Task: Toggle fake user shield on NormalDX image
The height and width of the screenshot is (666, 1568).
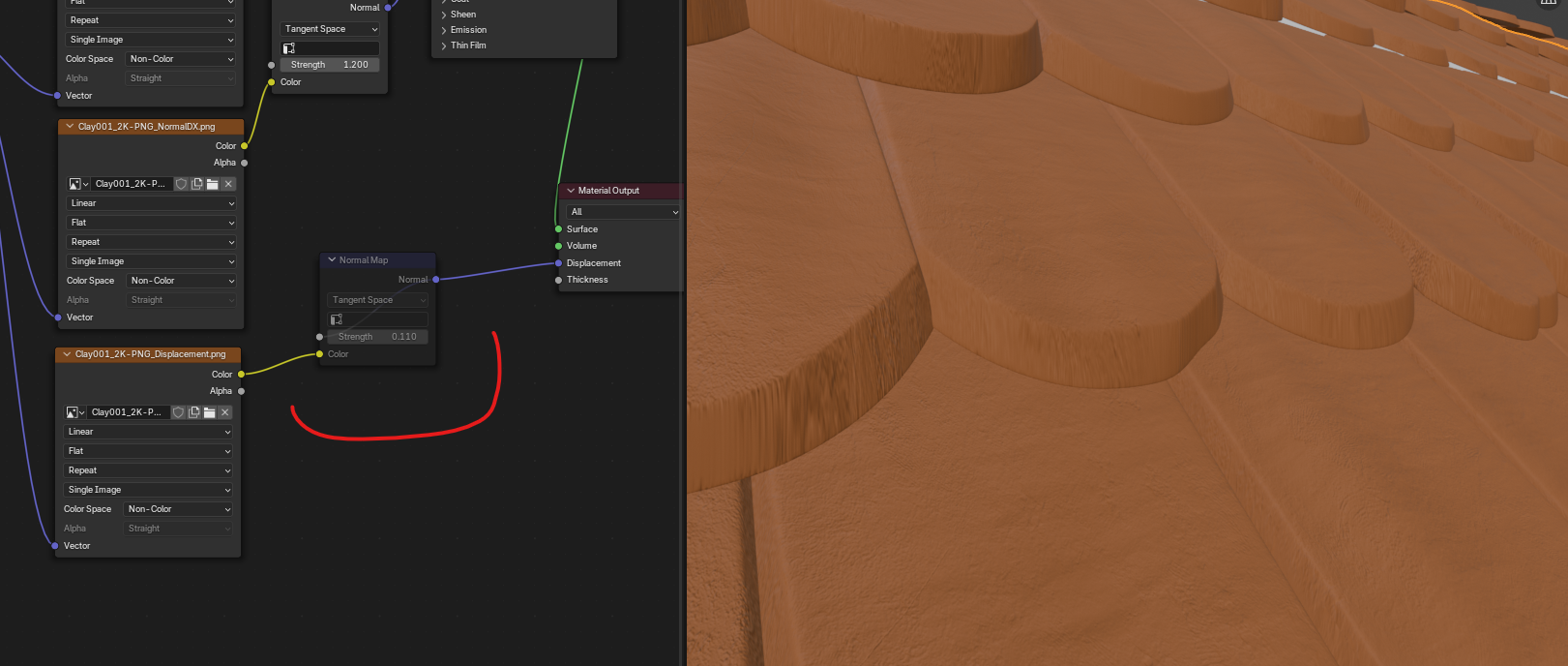Action: pyautogui.click(x=181, y=184)
